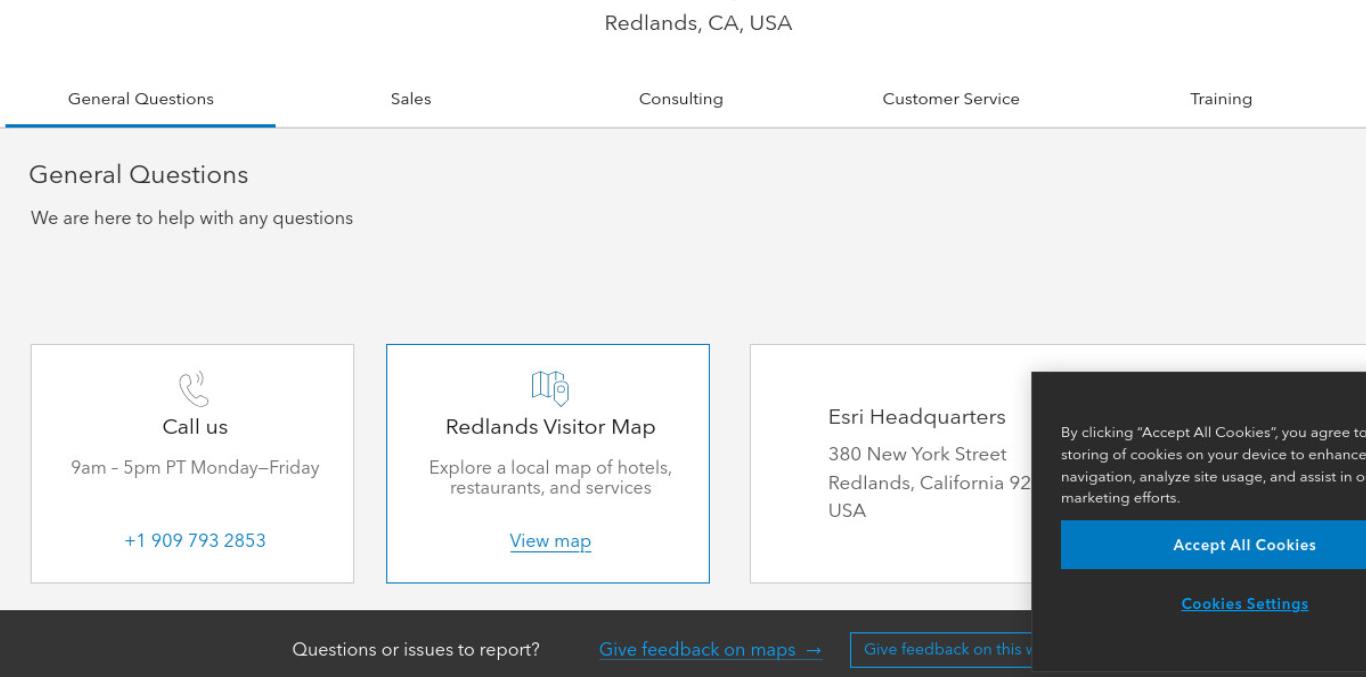Follow the Give feedback on maps link
The height and width of the screenshot is (677, 1366).
point(710,650)
